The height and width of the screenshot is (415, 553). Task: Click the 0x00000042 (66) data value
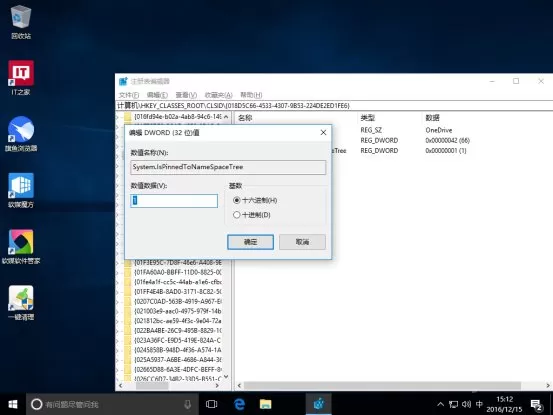tap(448, 140)
